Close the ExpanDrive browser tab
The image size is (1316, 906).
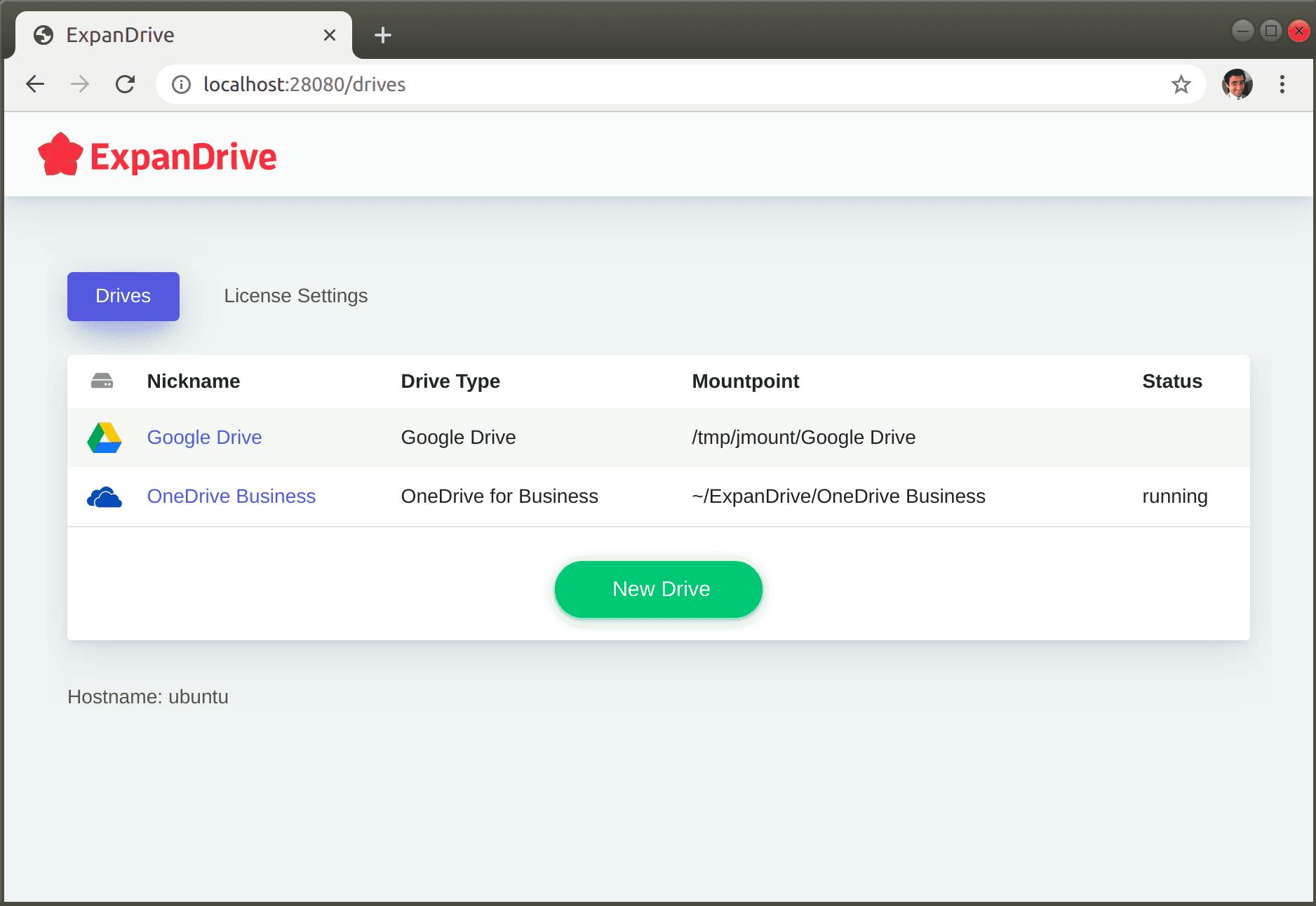(x=329, y=35)
